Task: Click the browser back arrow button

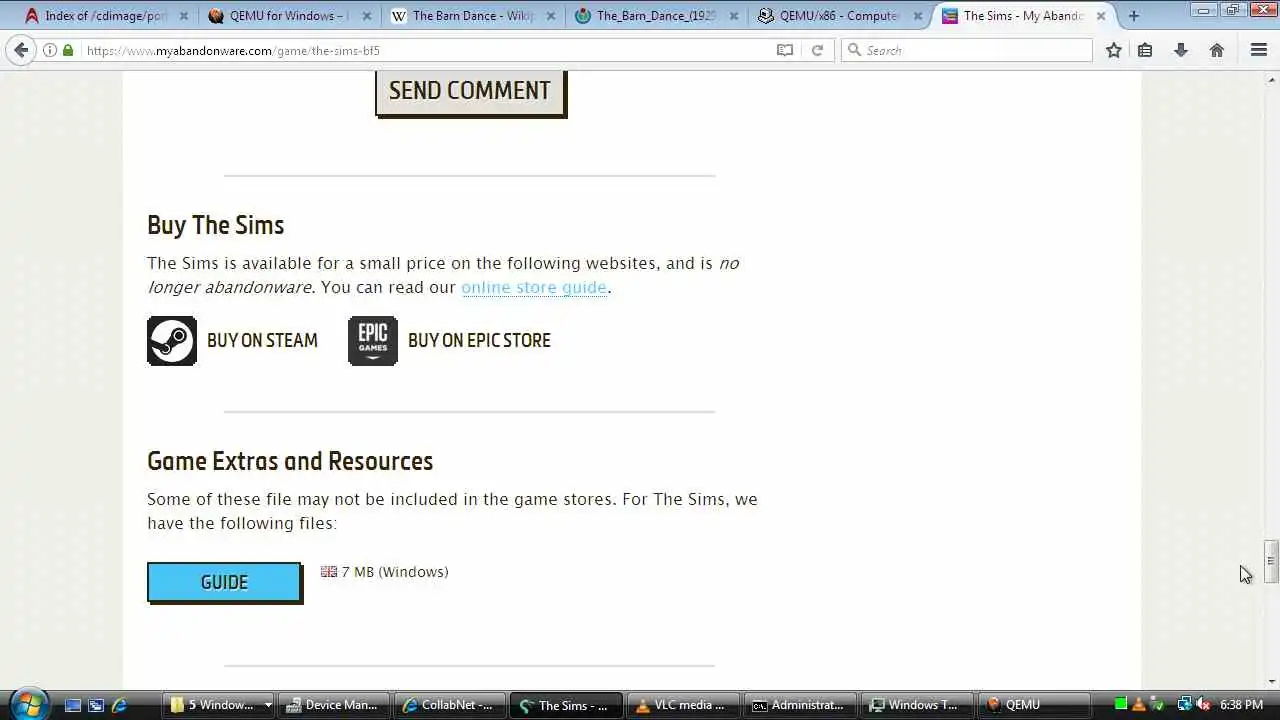Action: click(x=21, y=50)
